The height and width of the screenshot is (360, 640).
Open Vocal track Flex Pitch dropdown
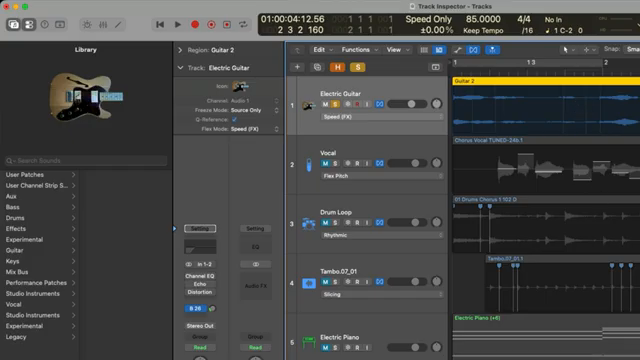tap(382, 176)
